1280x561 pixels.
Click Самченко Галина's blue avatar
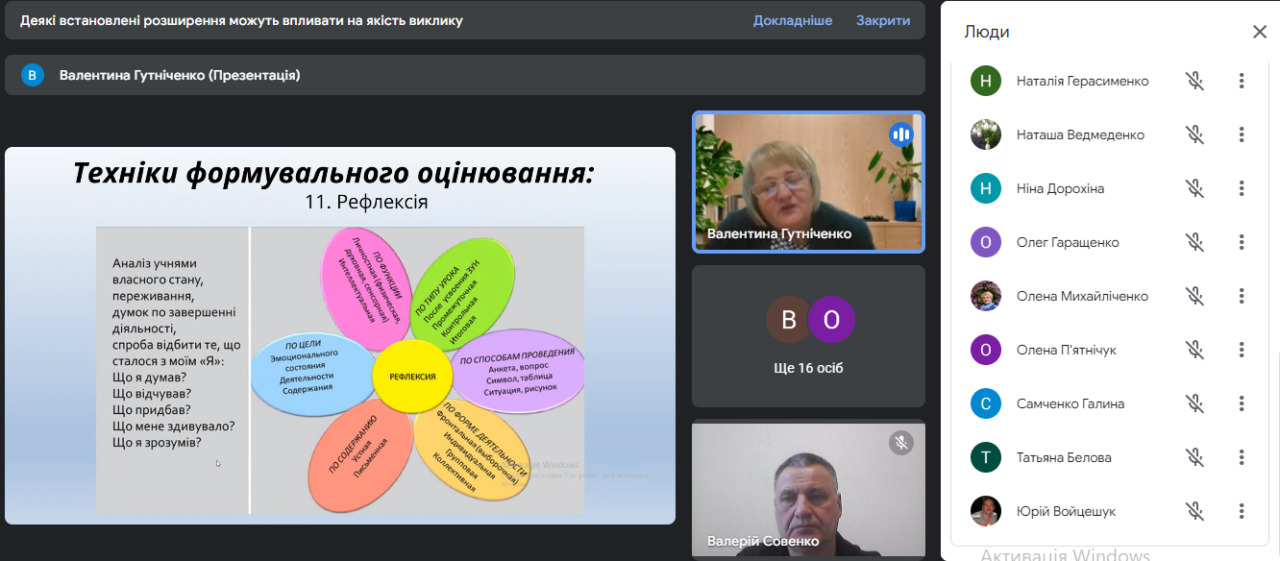(986, 404)
